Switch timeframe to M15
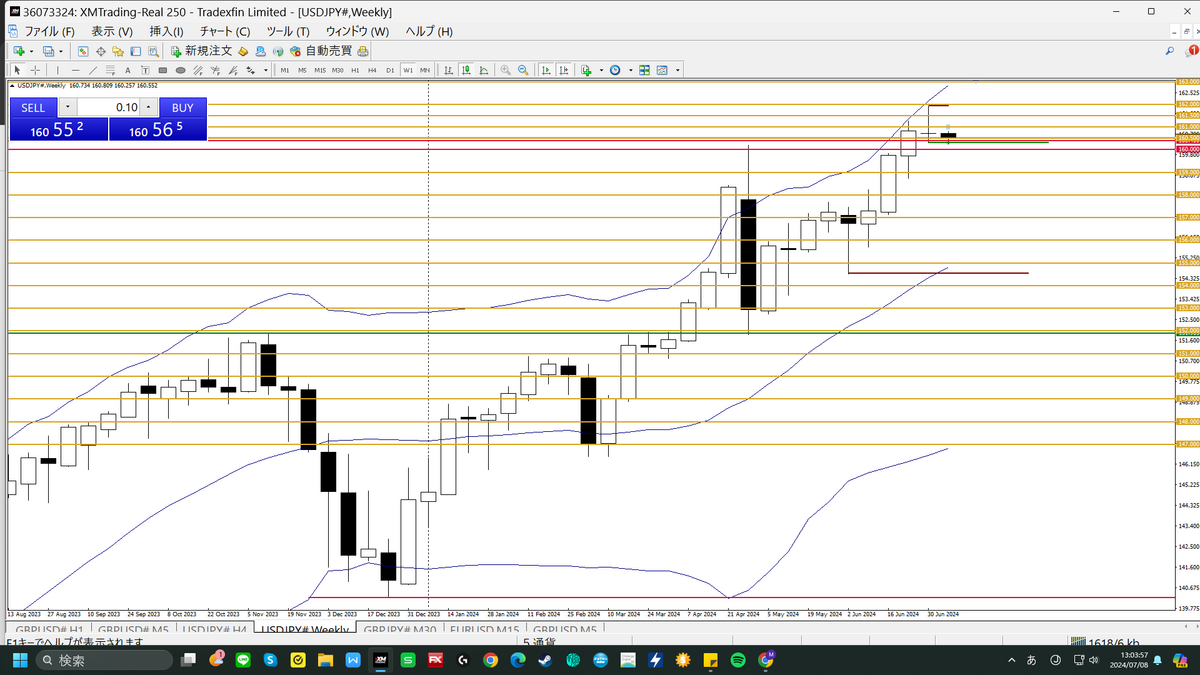 [320, 70]
